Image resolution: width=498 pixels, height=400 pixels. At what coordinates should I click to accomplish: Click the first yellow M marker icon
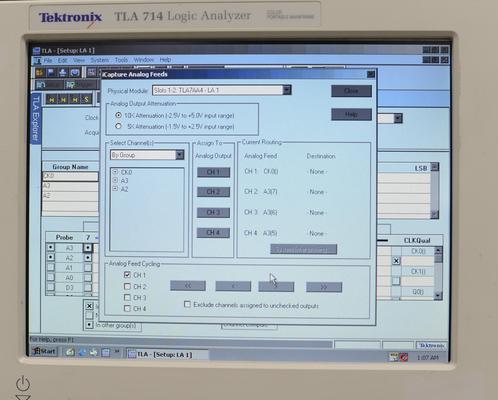point(52,99)
